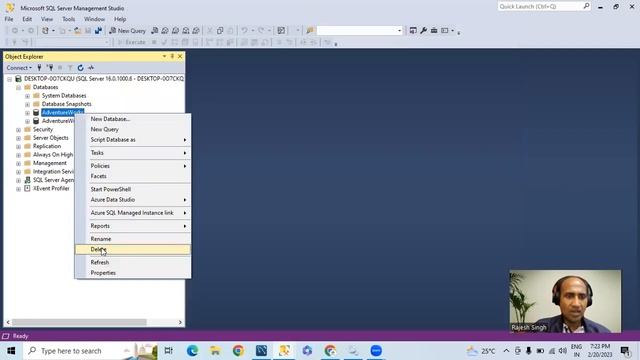Close the Object Explorer panel

click(x=180, y=56)
